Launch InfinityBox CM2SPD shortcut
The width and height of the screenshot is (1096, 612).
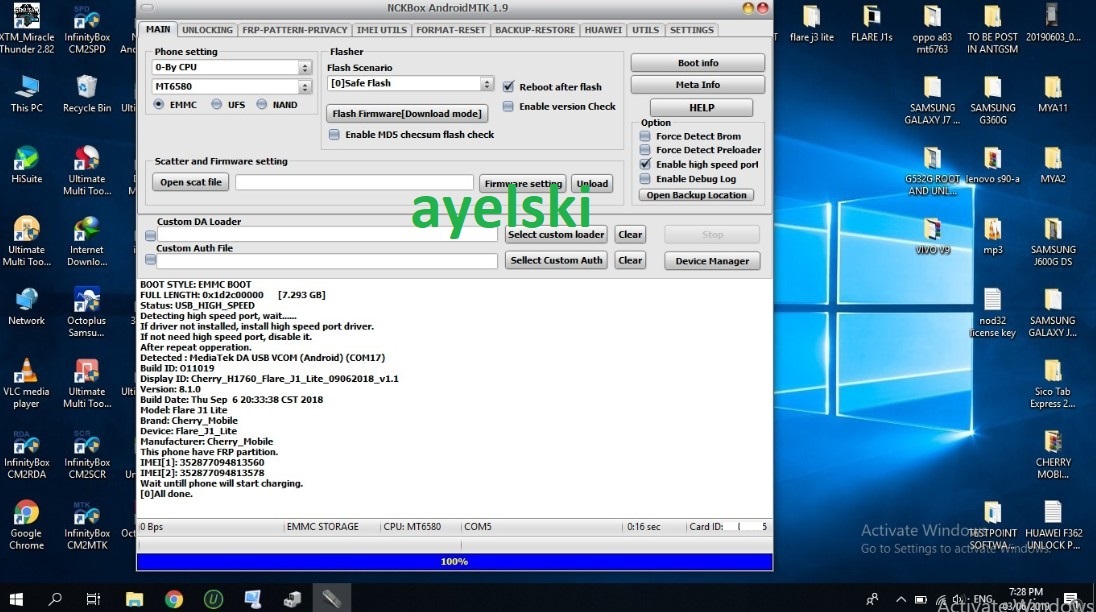point(87,28)
